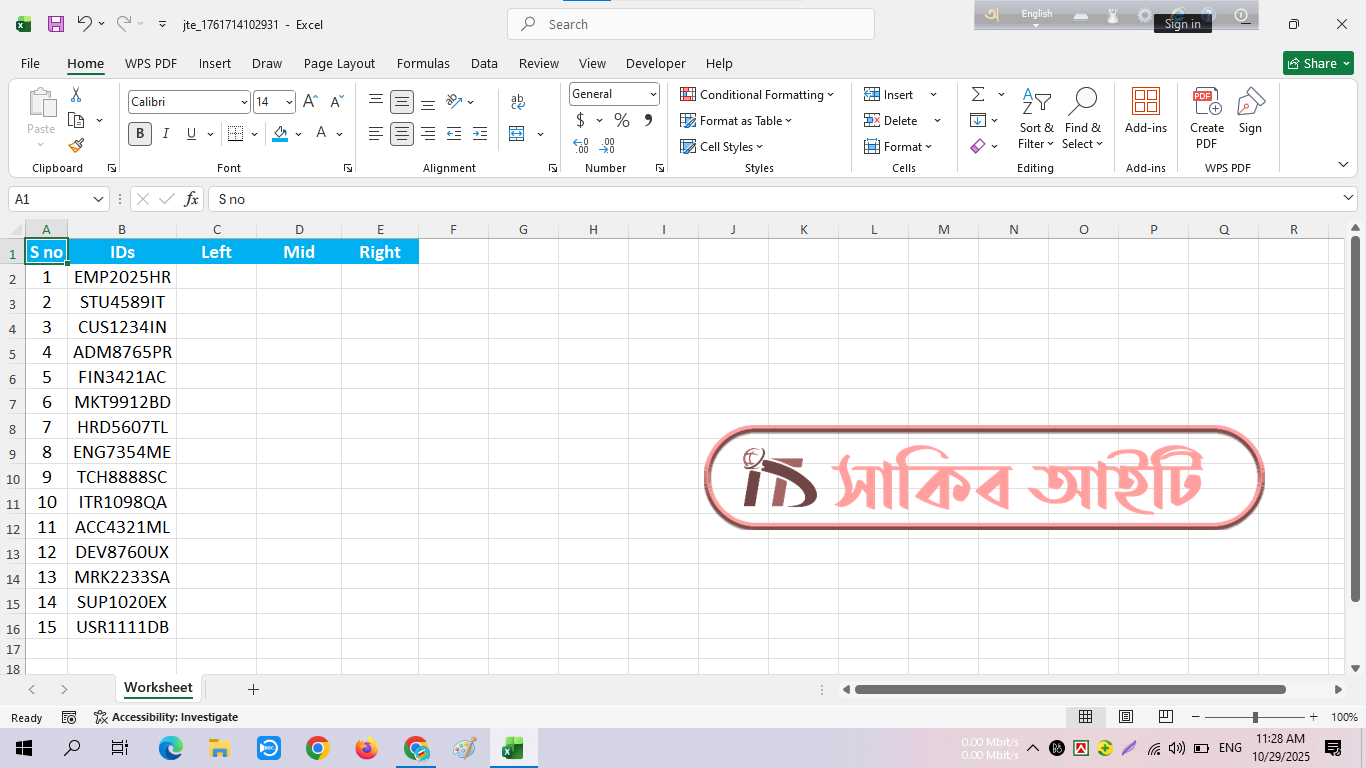Viewport: 1366px width, 768px height.
Task: Switch to the Insert ribbon tab
Action: click(214, 63)
